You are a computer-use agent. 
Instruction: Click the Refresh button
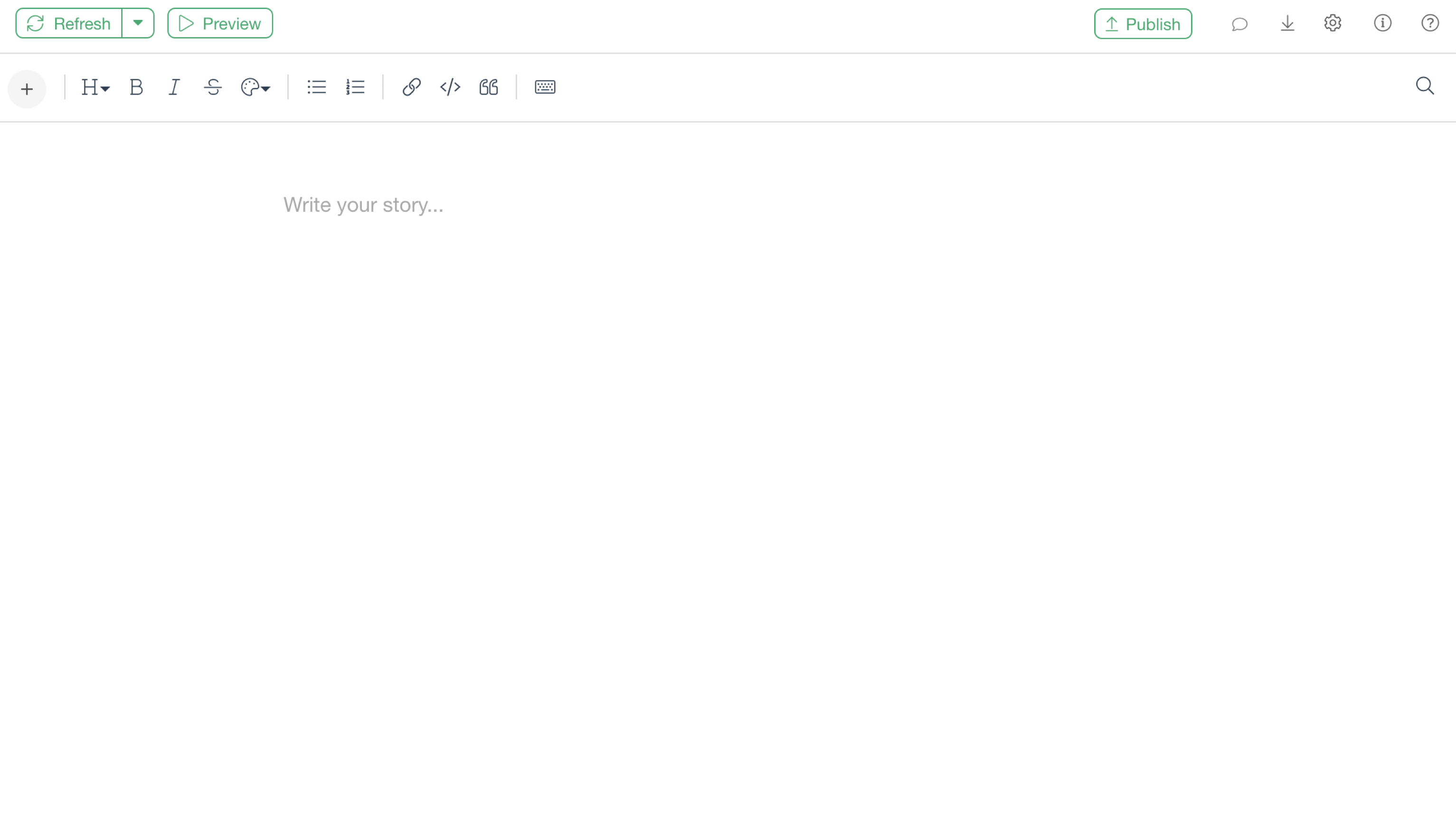[x=69, y=23]
